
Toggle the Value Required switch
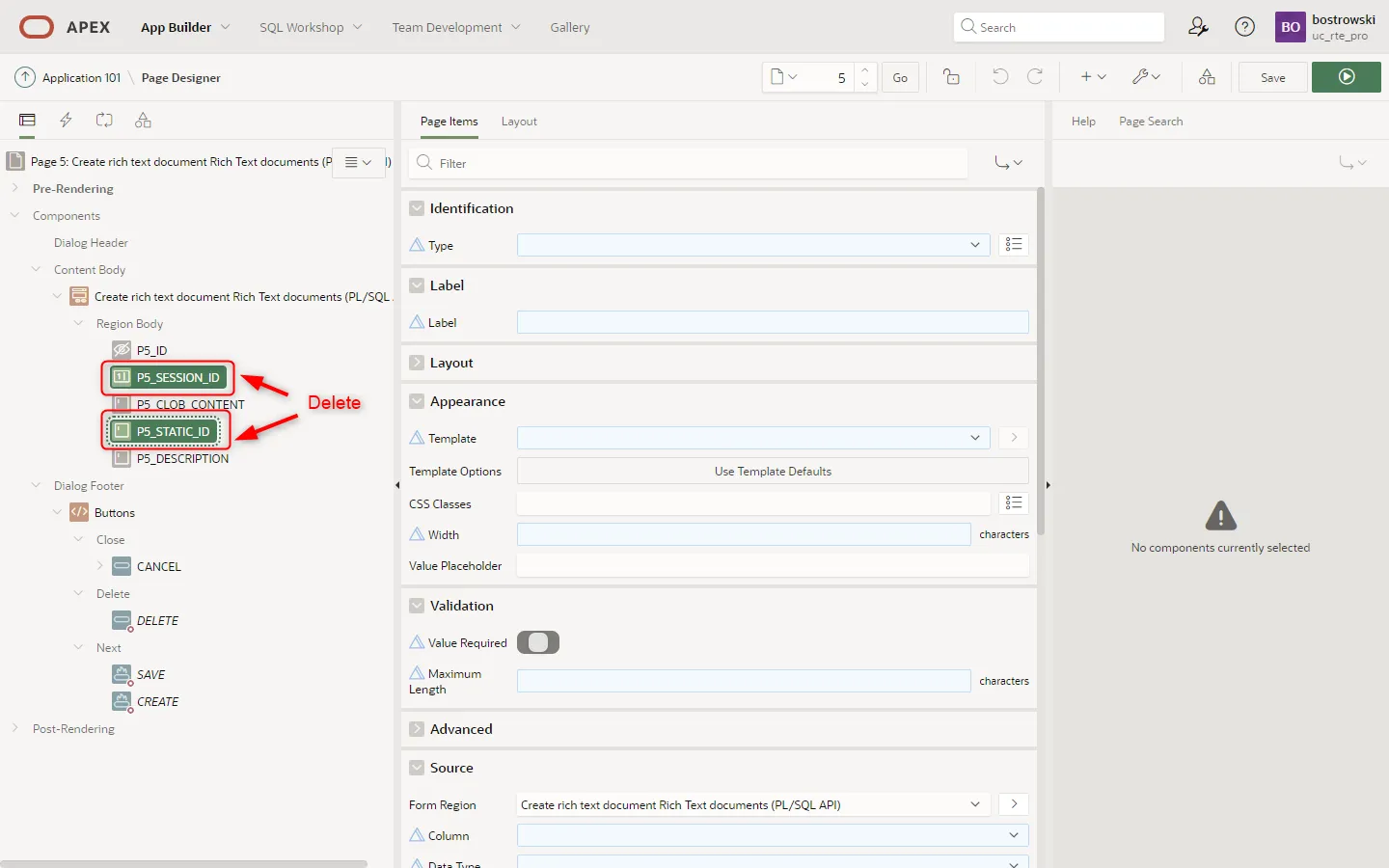[x=538, y=642]
